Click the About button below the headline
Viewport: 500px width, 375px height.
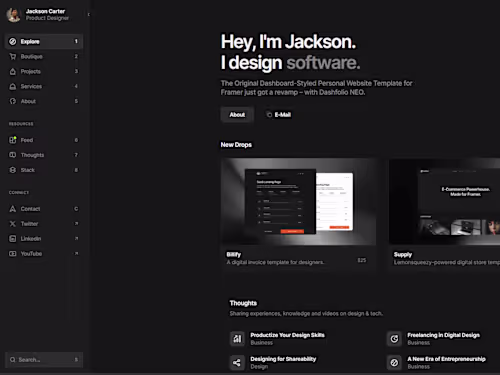point(237,115)
